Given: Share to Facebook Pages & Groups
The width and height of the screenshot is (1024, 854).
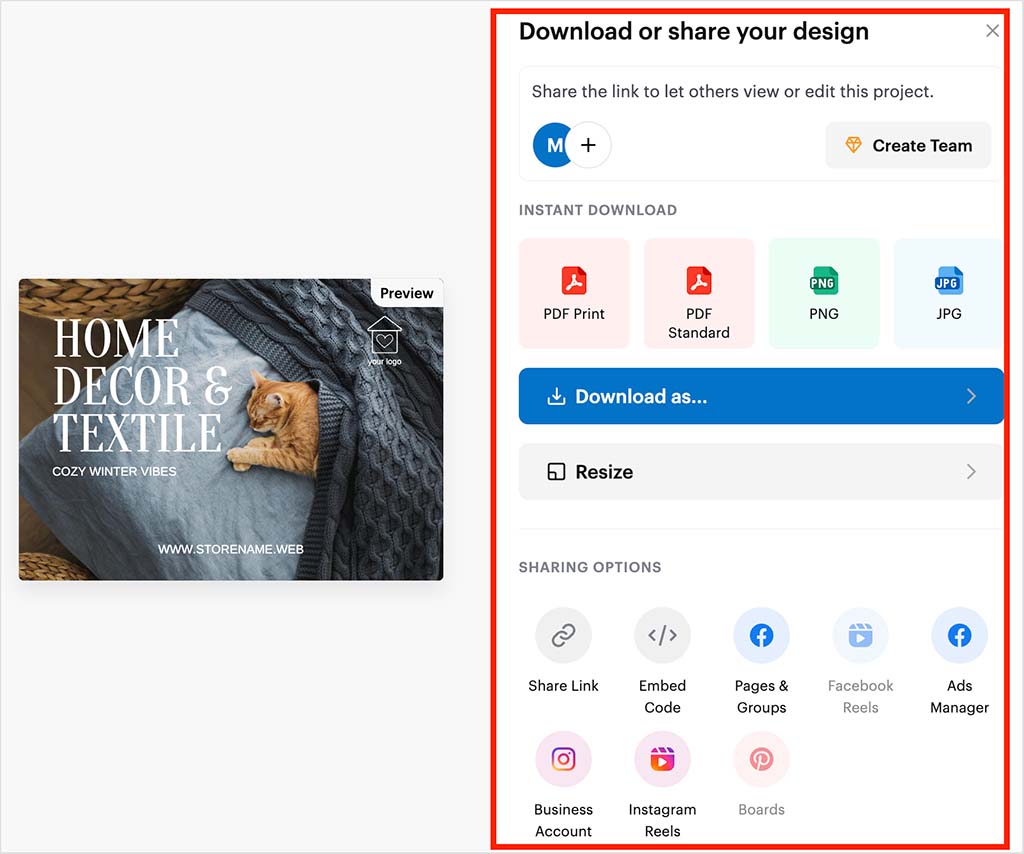Looking at the screenshot, I should tap(761, 635).
